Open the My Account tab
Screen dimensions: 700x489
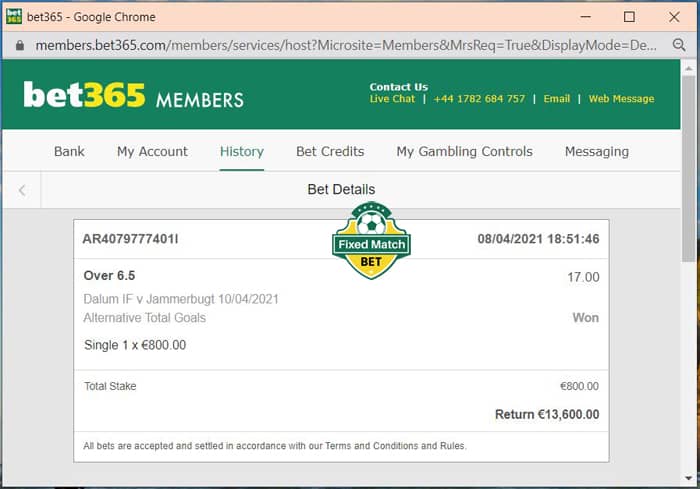pyautogui.click(x=152, y=151)
